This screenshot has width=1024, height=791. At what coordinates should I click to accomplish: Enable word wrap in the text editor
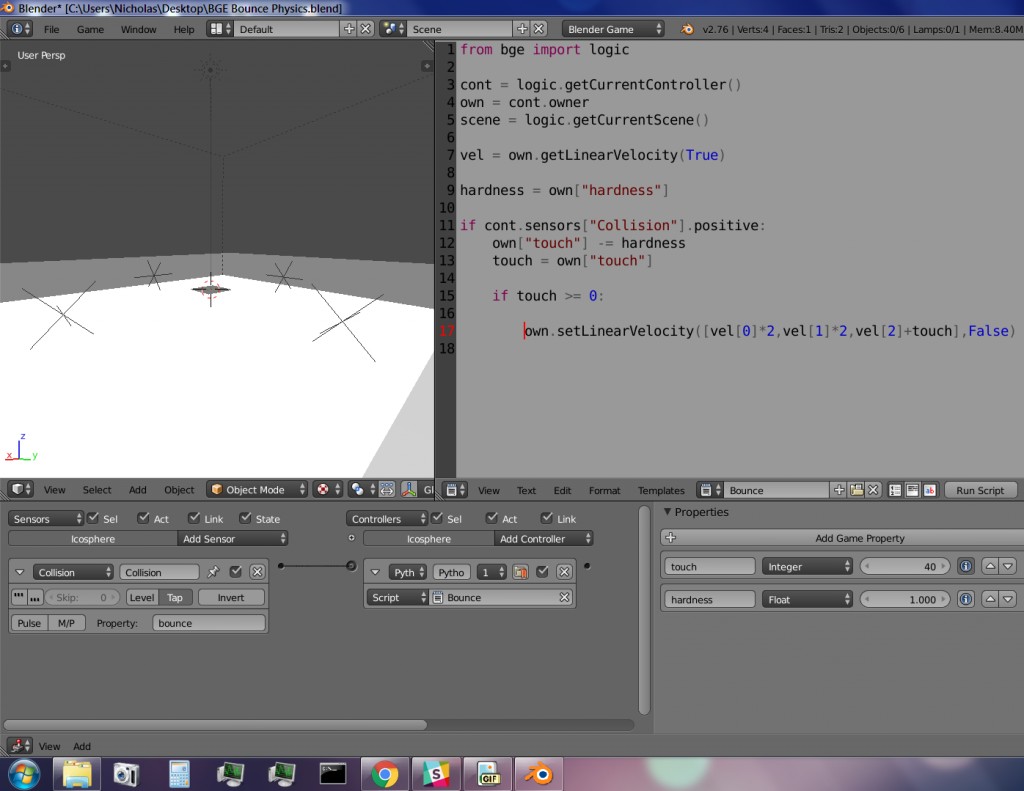pos(913,490)
